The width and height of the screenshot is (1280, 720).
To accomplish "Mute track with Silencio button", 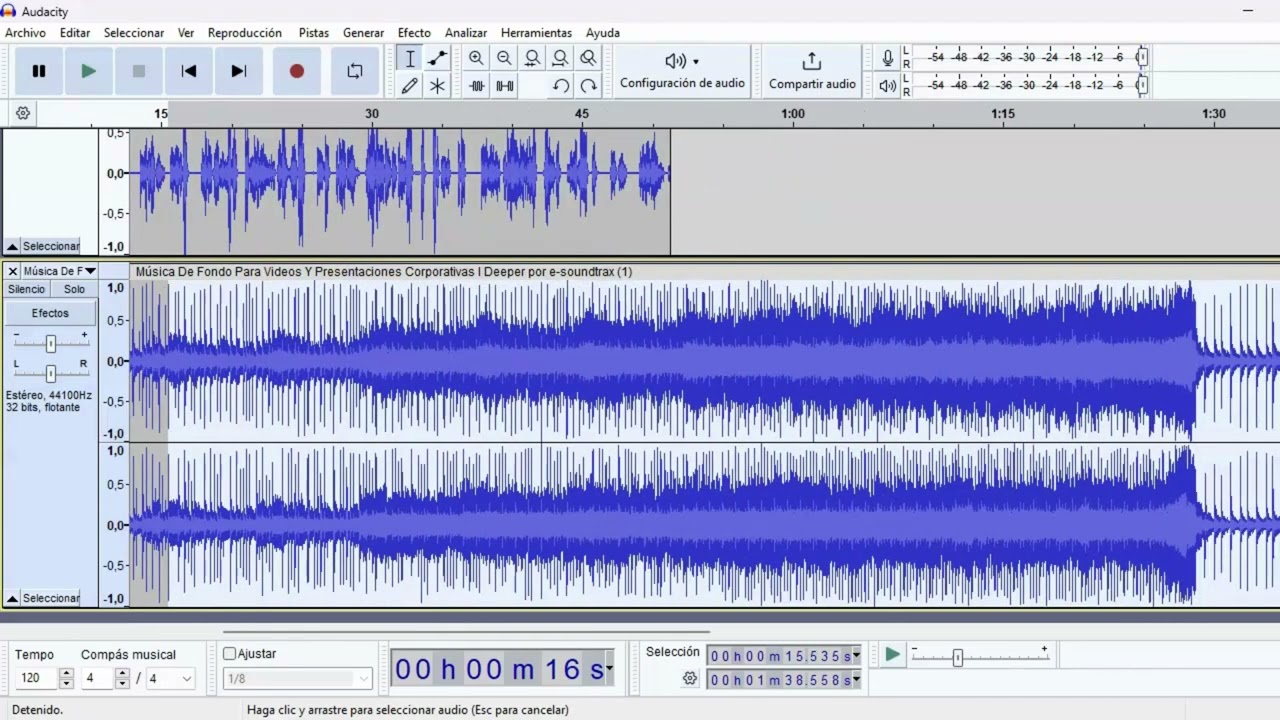I will [27, 289].
